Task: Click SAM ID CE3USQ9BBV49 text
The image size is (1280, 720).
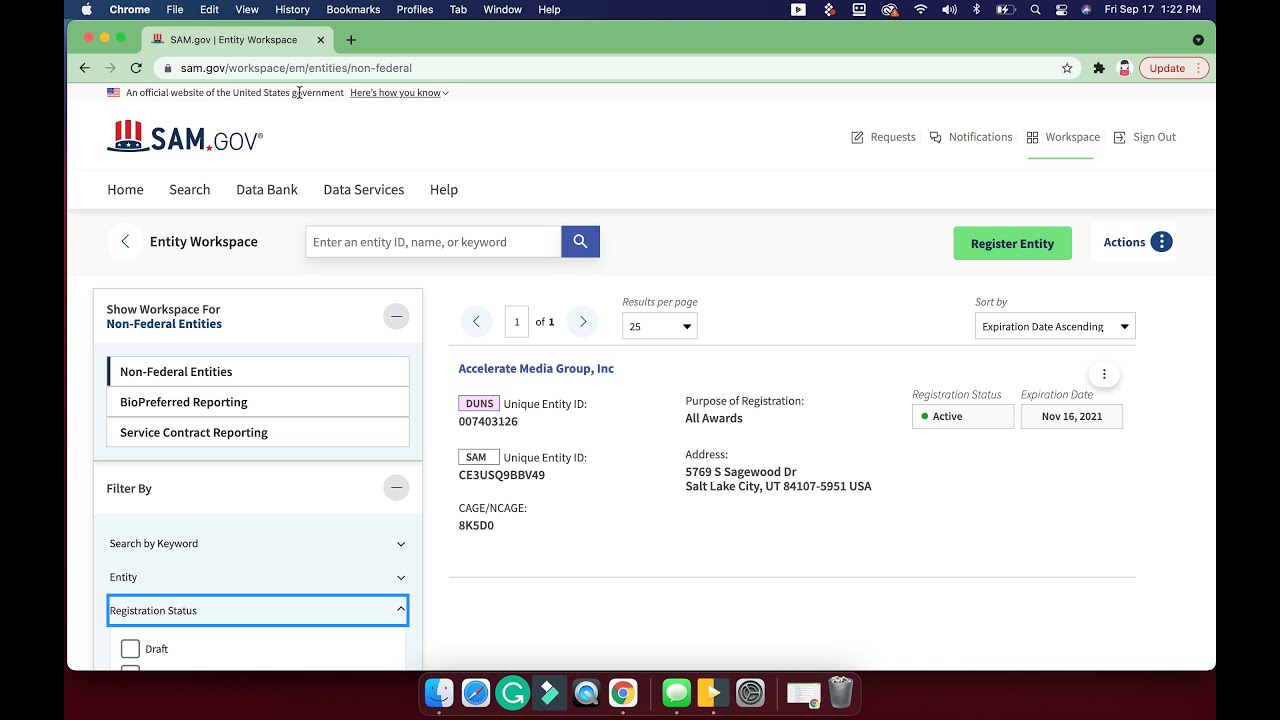Action: coord(502,475)
